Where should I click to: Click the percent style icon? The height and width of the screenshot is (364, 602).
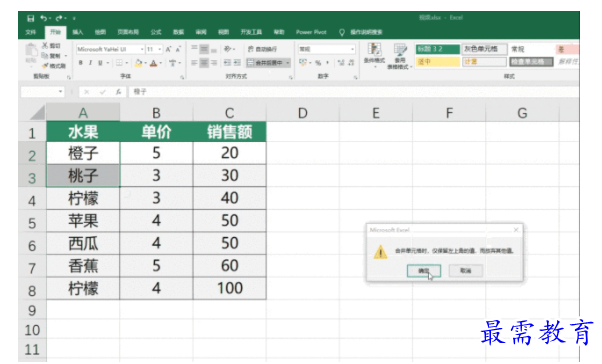318,63
